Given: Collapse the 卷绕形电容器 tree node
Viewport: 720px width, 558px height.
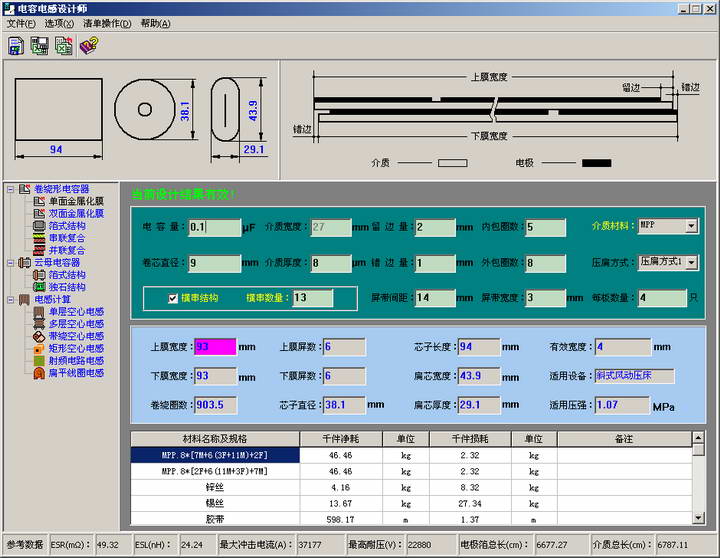Looking at the screenshot, I should (x=9, y=189).
